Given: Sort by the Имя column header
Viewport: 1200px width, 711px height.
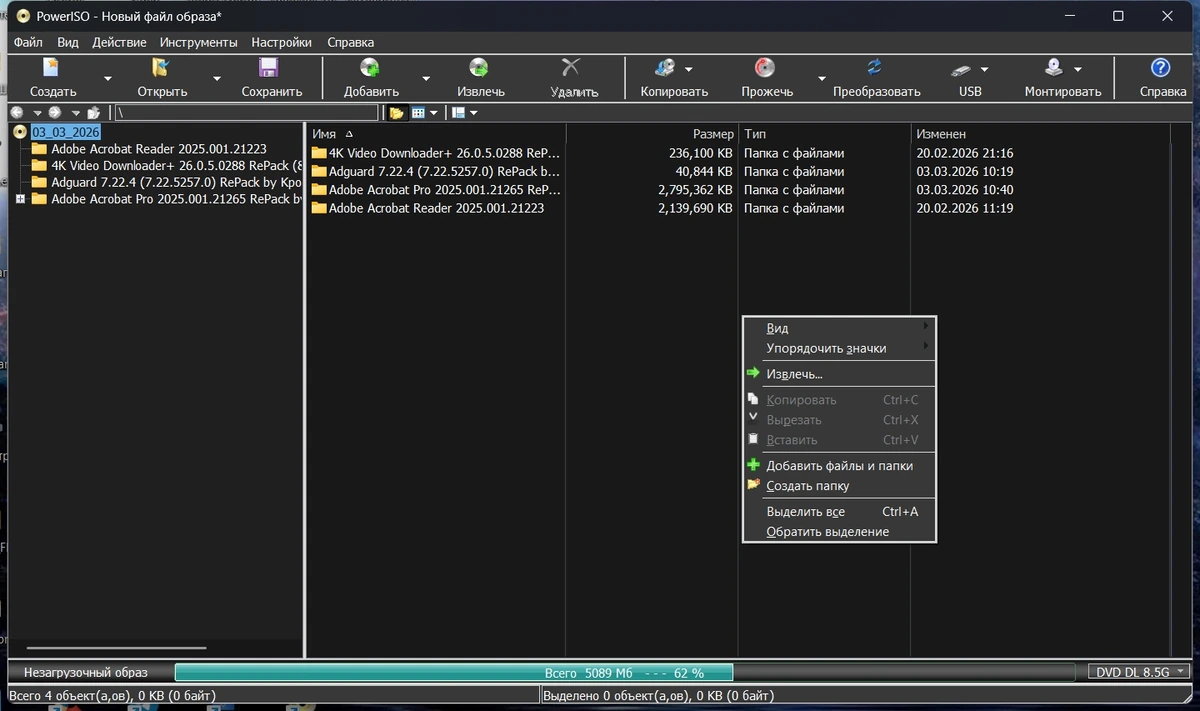Looking at the screenshot, I should point(436,133).
